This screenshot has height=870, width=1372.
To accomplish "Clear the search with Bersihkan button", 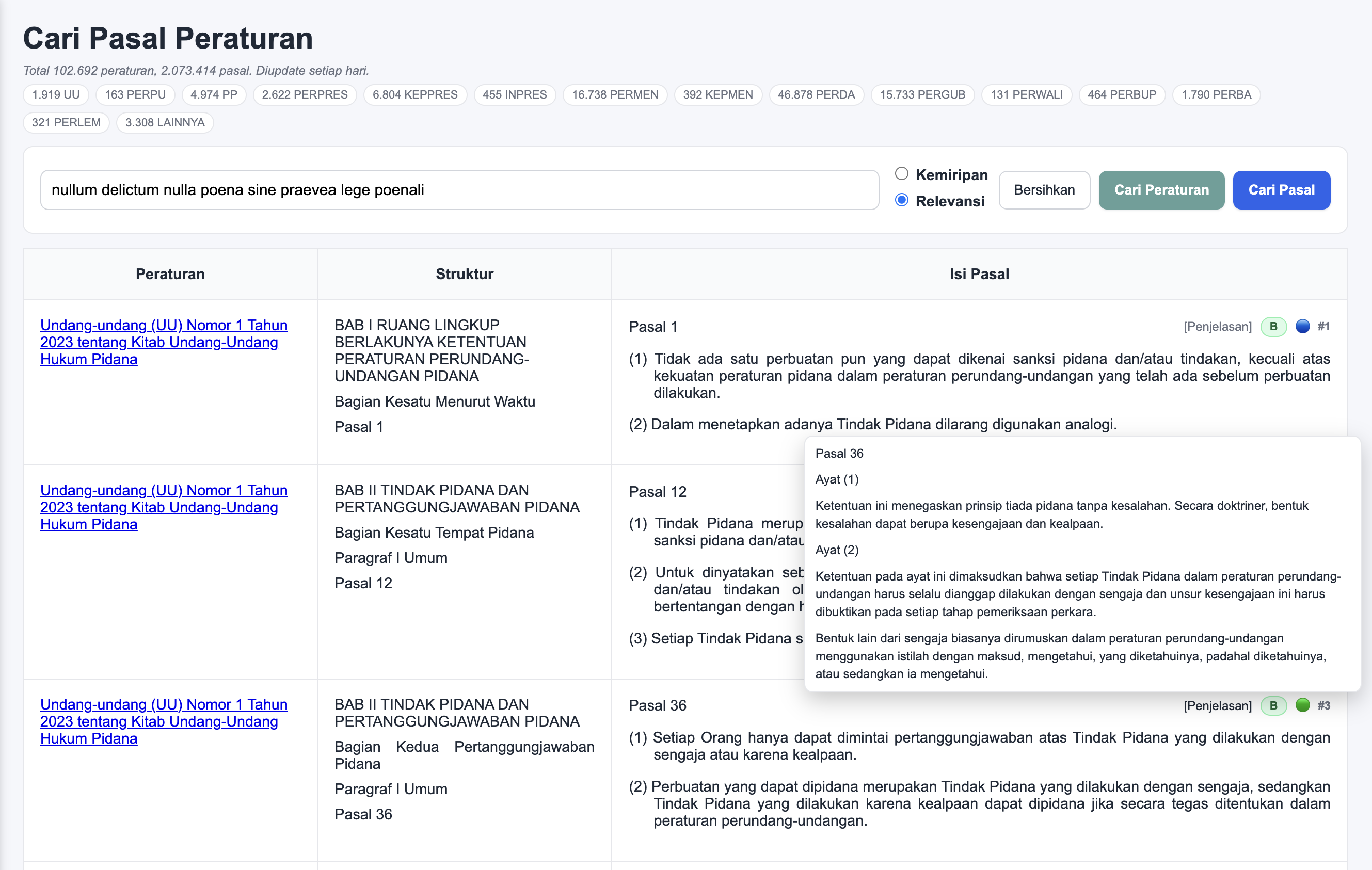I will [1044, 190].
